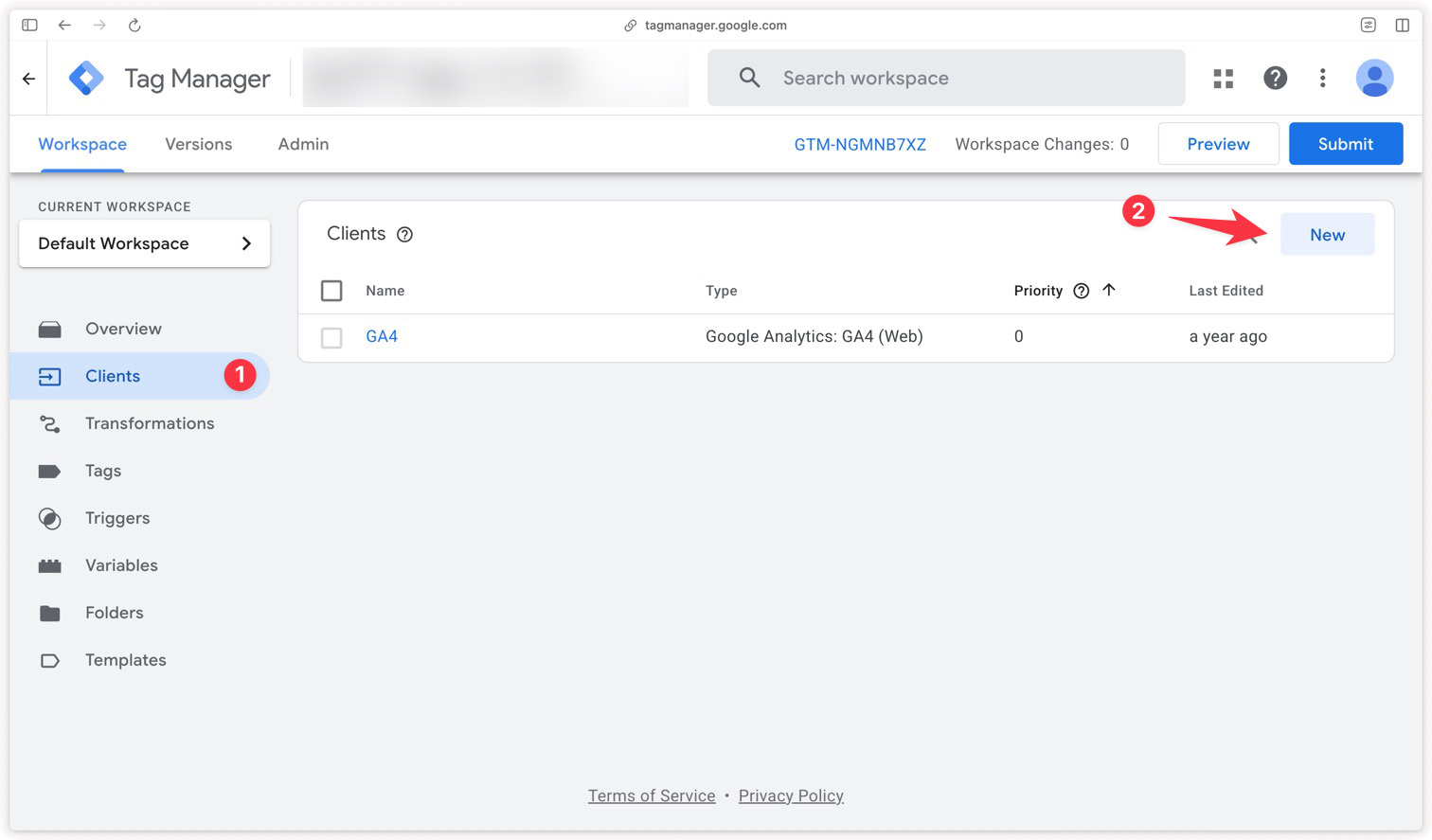The image size is (1432, 840).
Task: Expand the Default Workspace selector
Action: 145,243
